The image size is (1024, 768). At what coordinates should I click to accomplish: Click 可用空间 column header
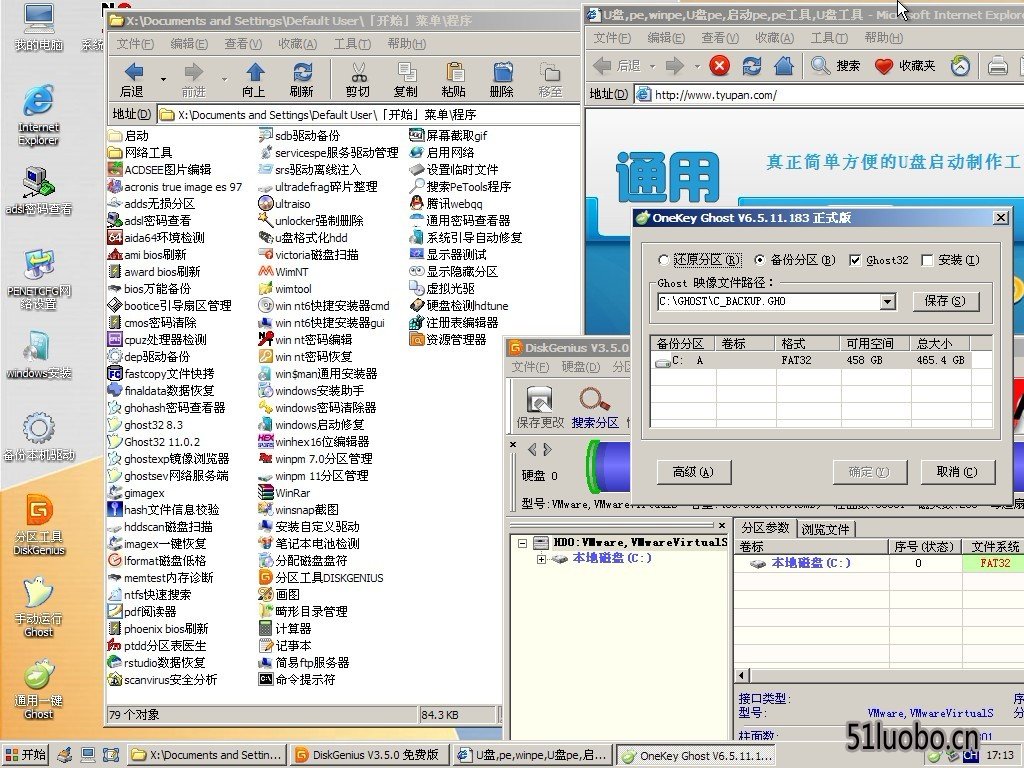(x=872, y=344)
